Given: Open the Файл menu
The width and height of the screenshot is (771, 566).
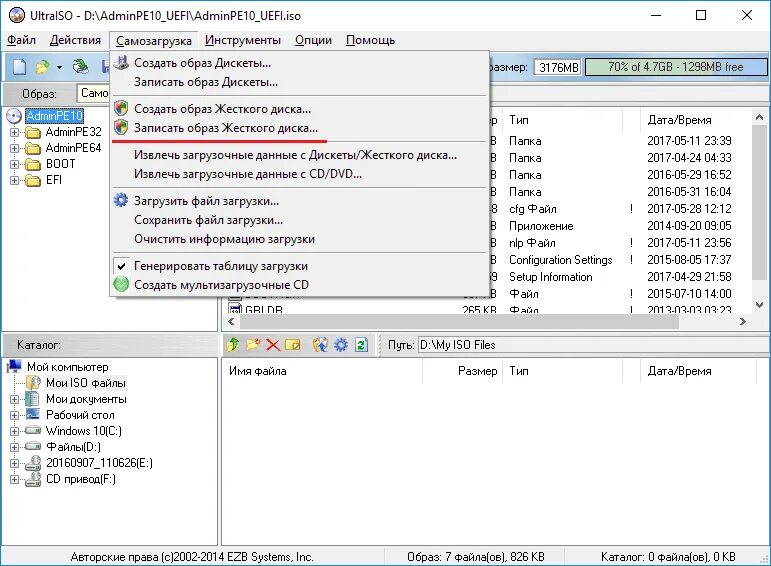Looking at the screenshot, I should click(x=21, y=40).
